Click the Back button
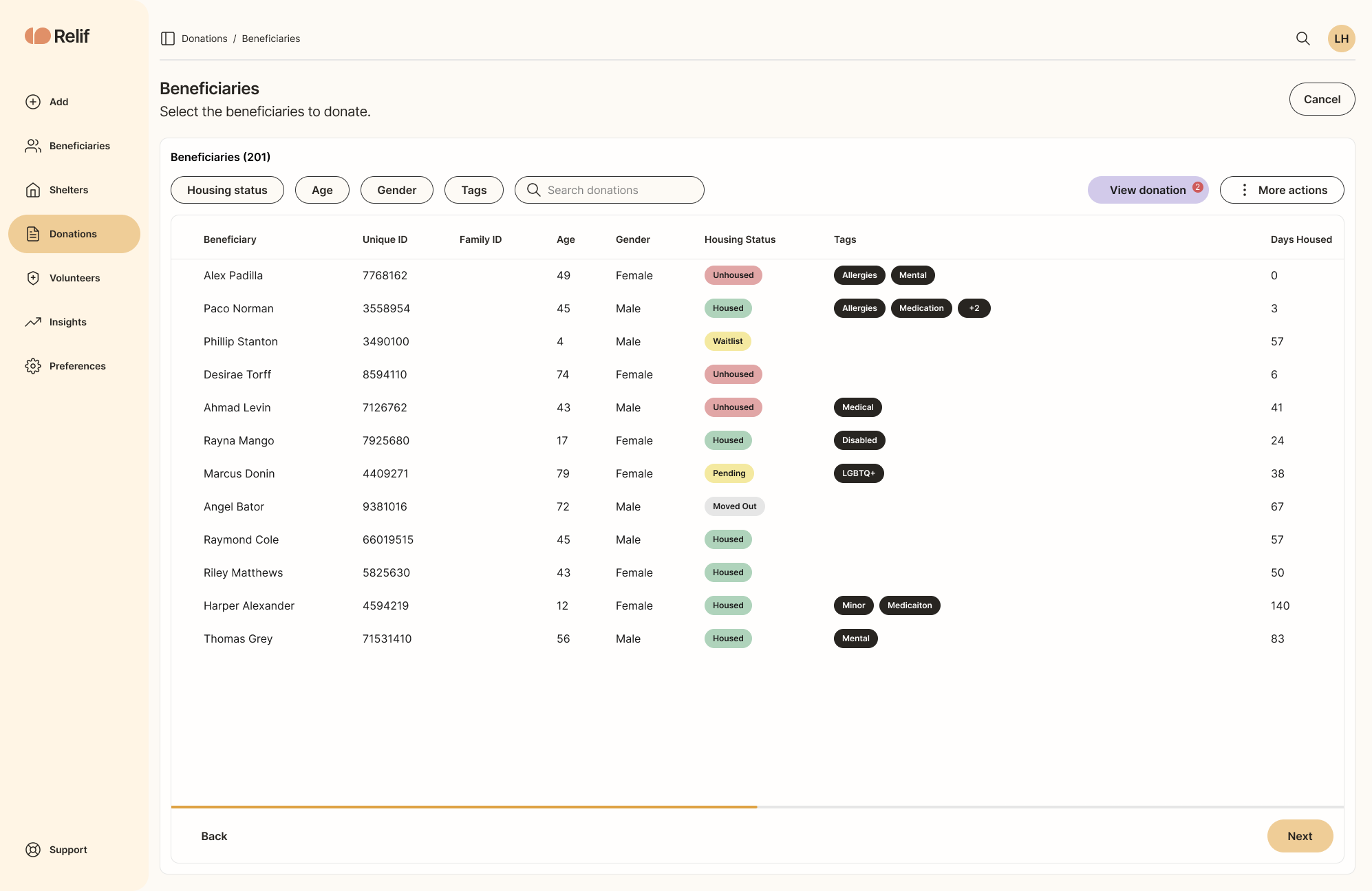 point(214,836)
